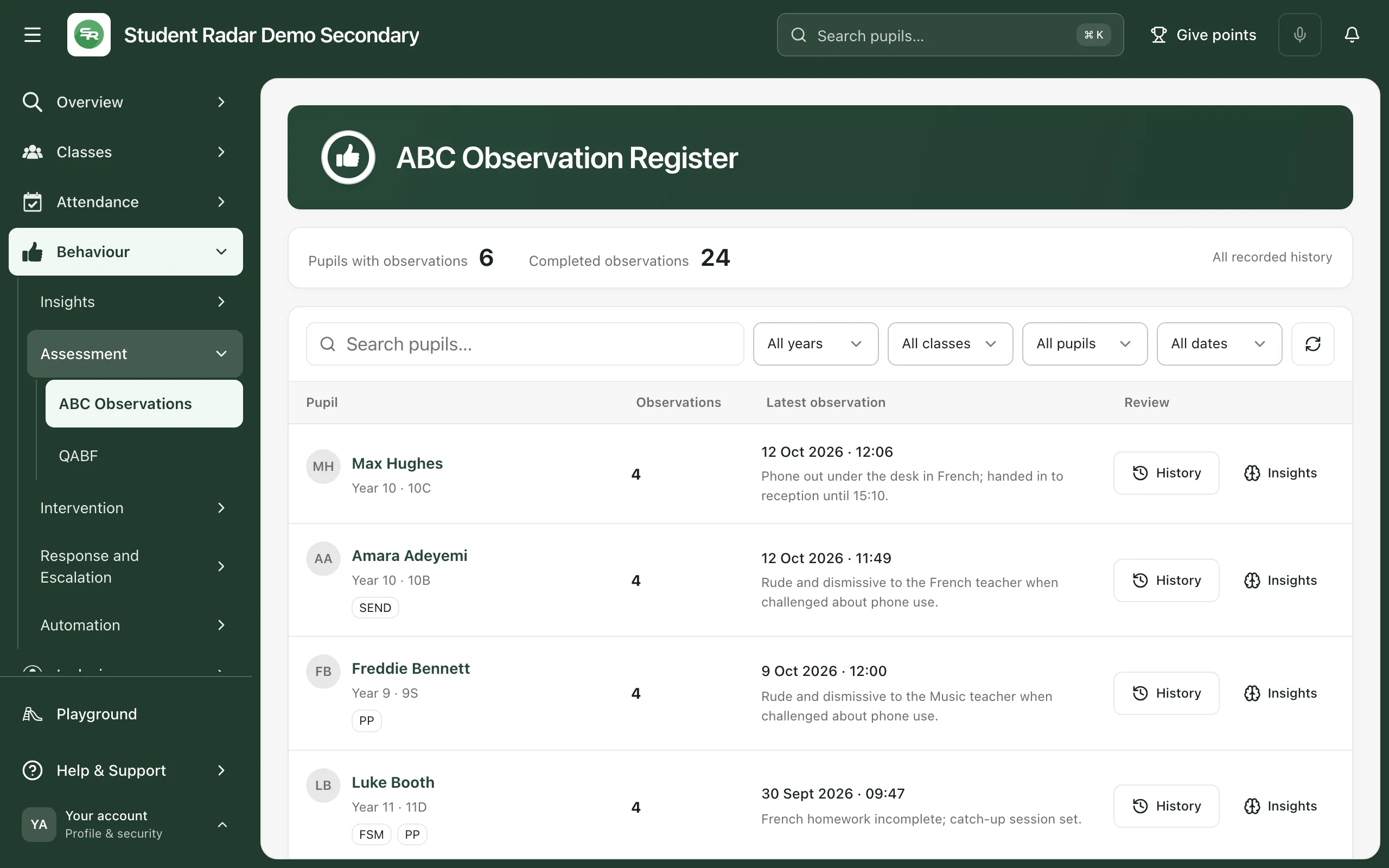View History for Luke Booth
This screenshot has width=1389, height=868.
tap(1165, 806)
